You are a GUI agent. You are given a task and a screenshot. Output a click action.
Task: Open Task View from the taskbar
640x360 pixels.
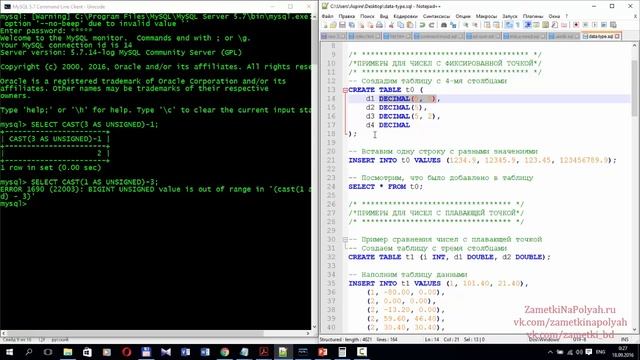click(48, 352)
